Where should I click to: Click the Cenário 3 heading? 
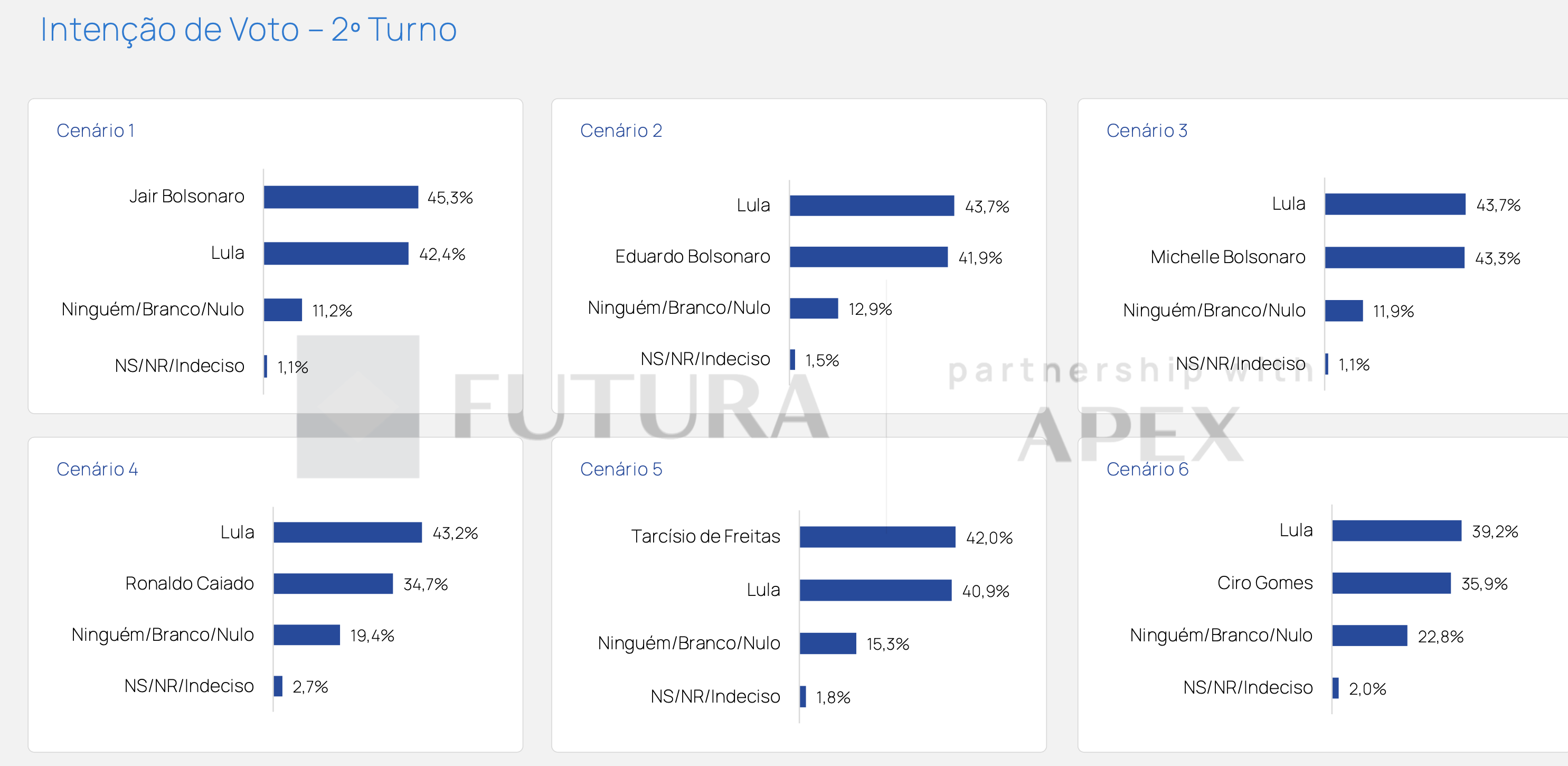click(x=1146, y=131)
